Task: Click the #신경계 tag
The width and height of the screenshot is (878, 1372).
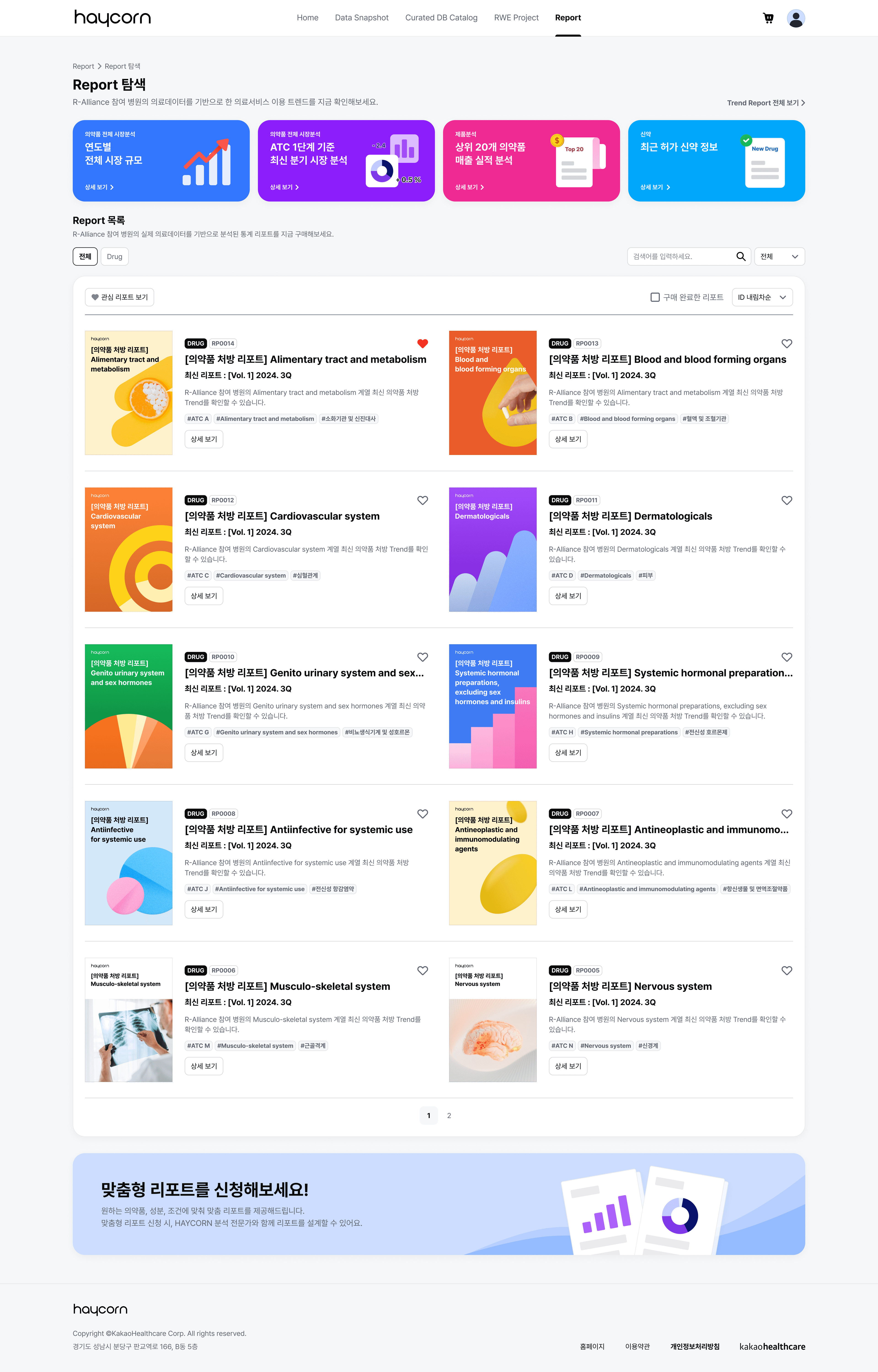Action: point(648,1046)
